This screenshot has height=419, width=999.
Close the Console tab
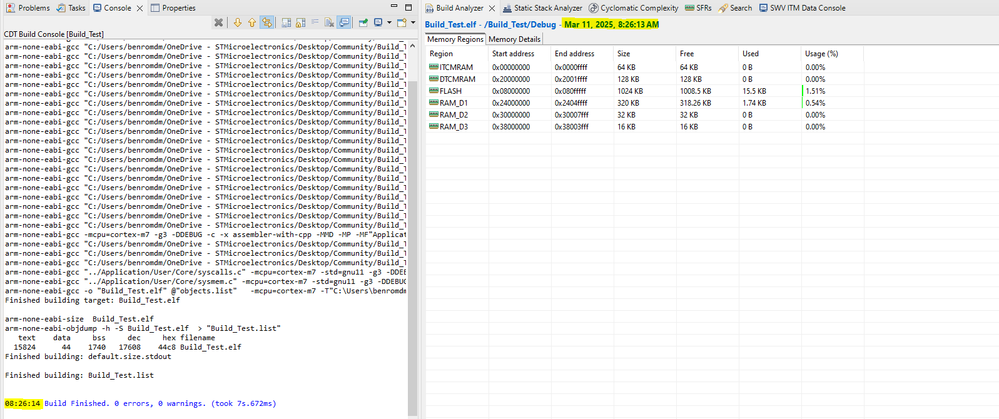pyautogui.click(x=140, y=8)
